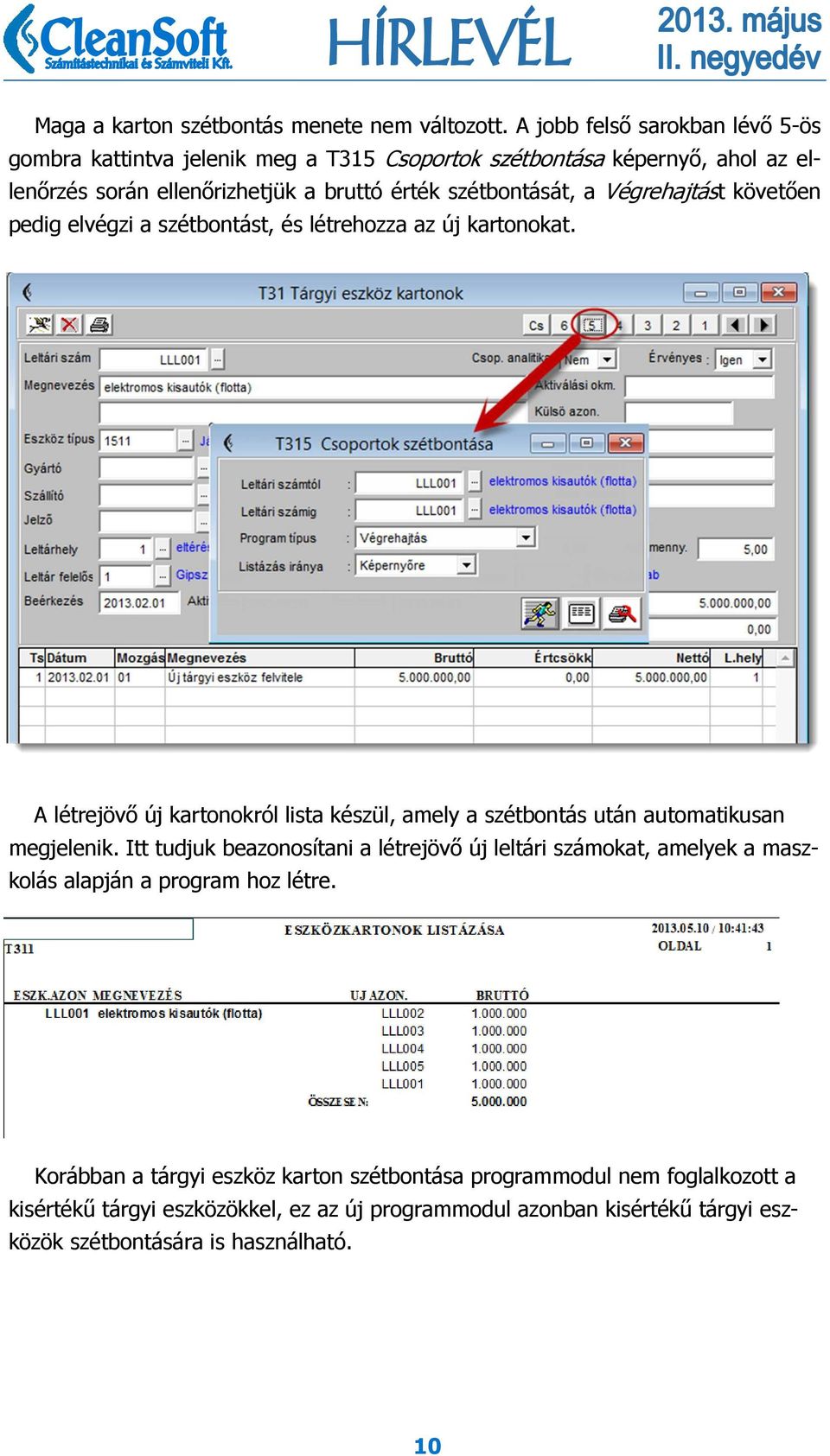Image resolution: width=830 pixels, height=1456 pixels.
Task: Click the blue description beside Leltári számig
Action: pyautogui.click(x=563, y=510)
